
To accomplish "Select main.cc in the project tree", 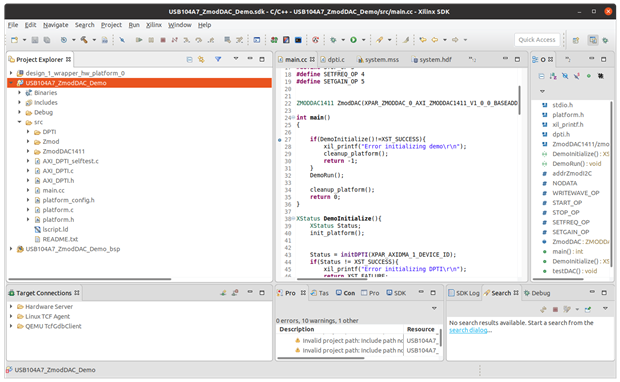I will pos(53,190).
